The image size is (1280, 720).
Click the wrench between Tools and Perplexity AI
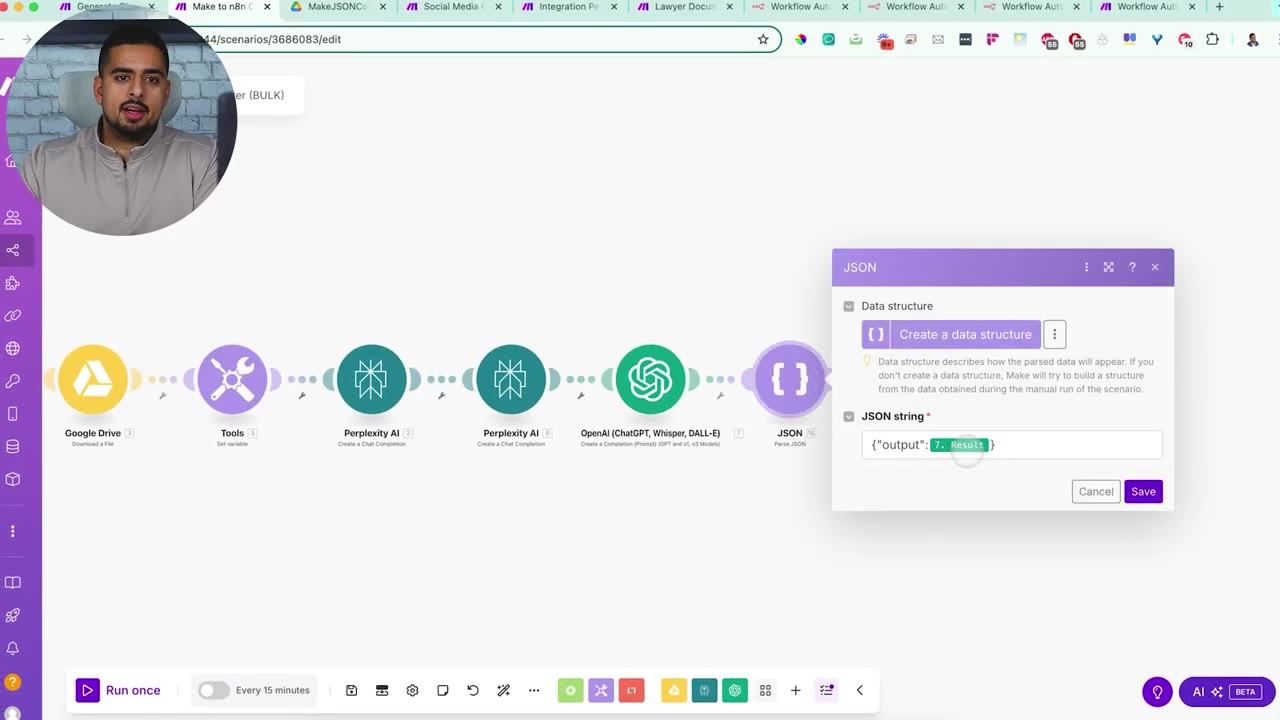point(302,396)
